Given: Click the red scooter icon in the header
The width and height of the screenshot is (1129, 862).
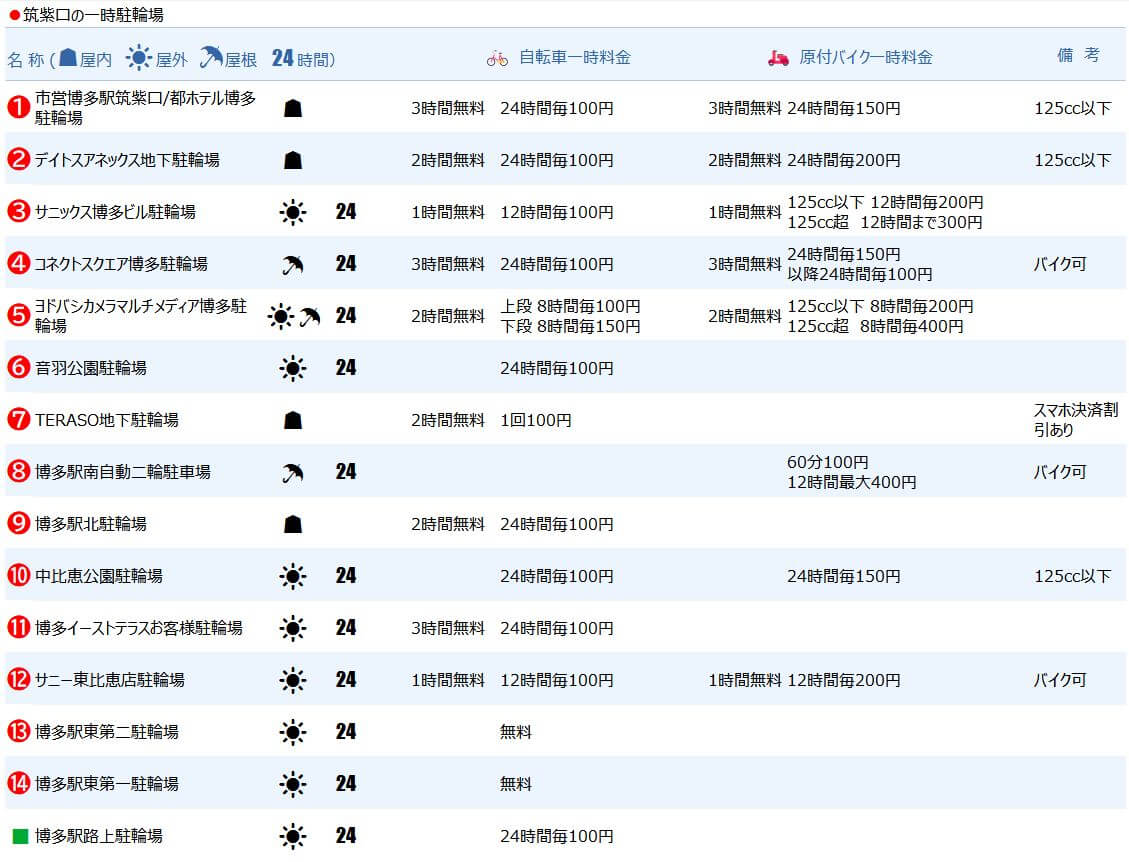Looking at the screenshot, I should pyautogui.click(x=778, y=58).
